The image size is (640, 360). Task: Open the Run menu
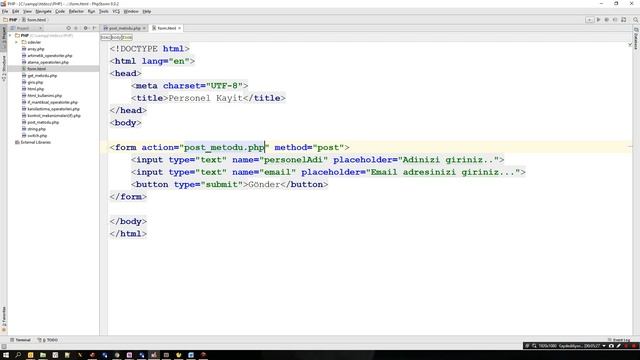91,11
